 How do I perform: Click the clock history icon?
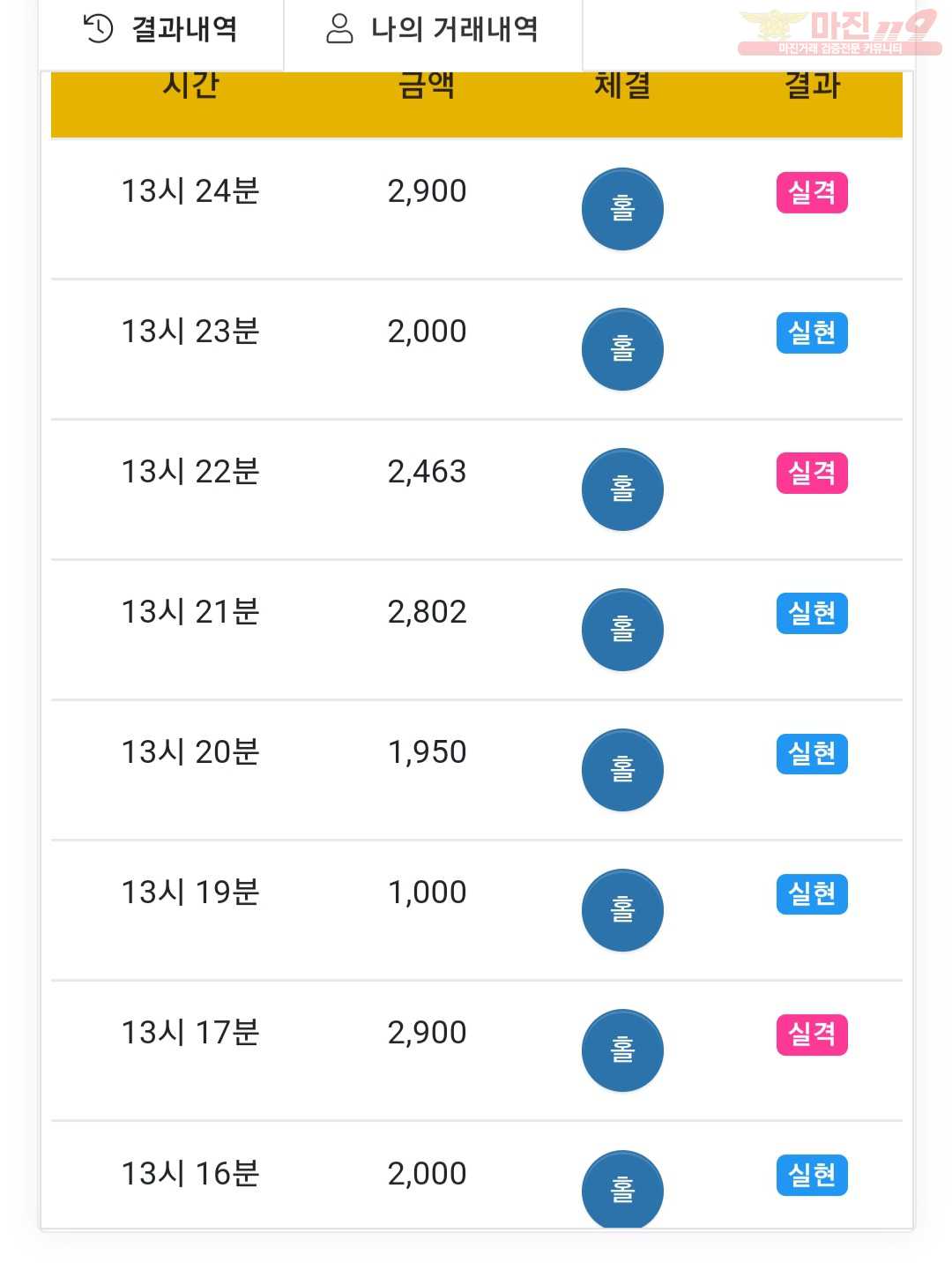(98, 29)
